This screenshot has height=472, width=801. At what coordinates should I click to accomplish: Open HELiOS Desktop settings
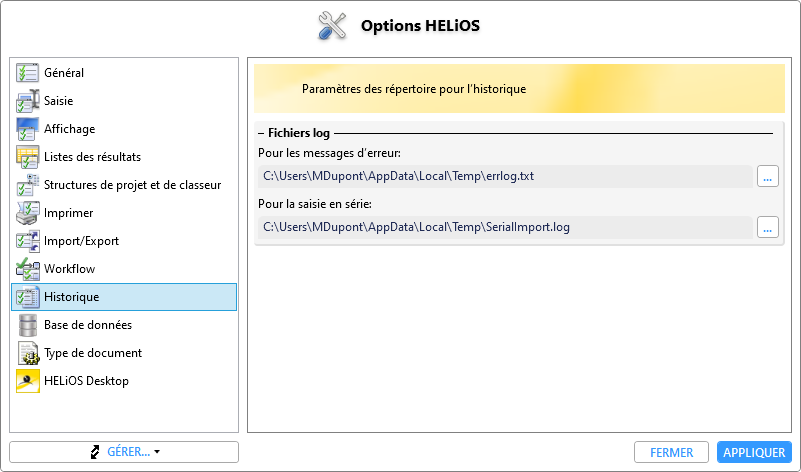pos(124,381)
